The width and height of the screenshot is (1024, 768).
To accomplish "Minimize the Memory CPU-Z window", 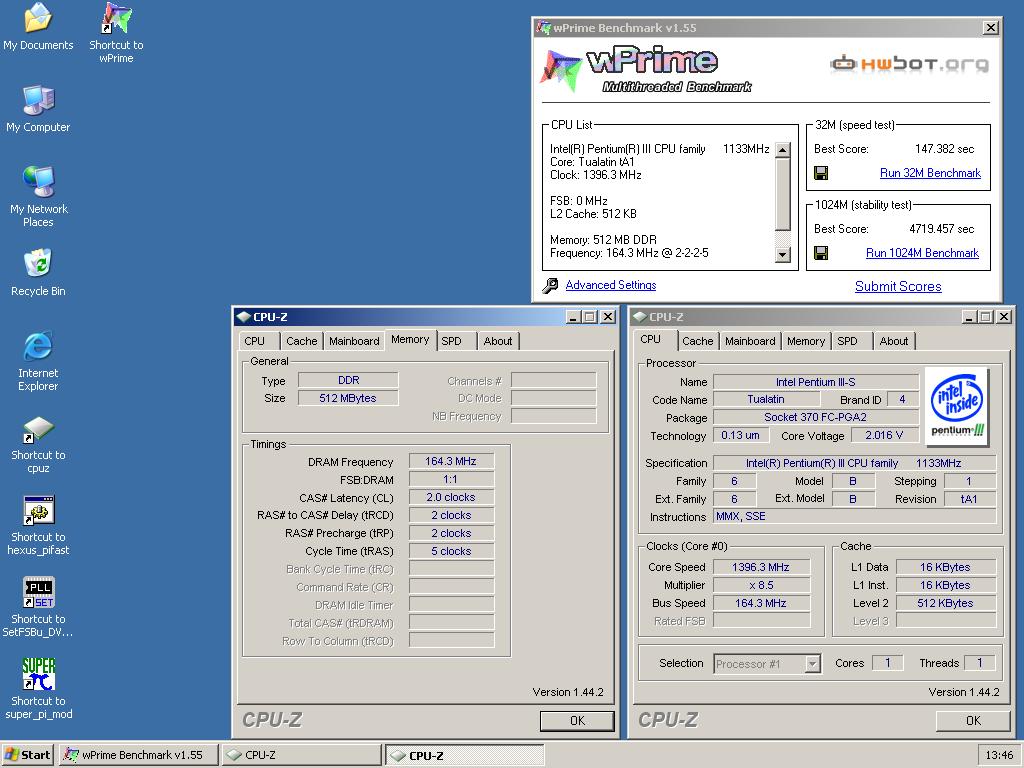I will click(x=573, y=317).
